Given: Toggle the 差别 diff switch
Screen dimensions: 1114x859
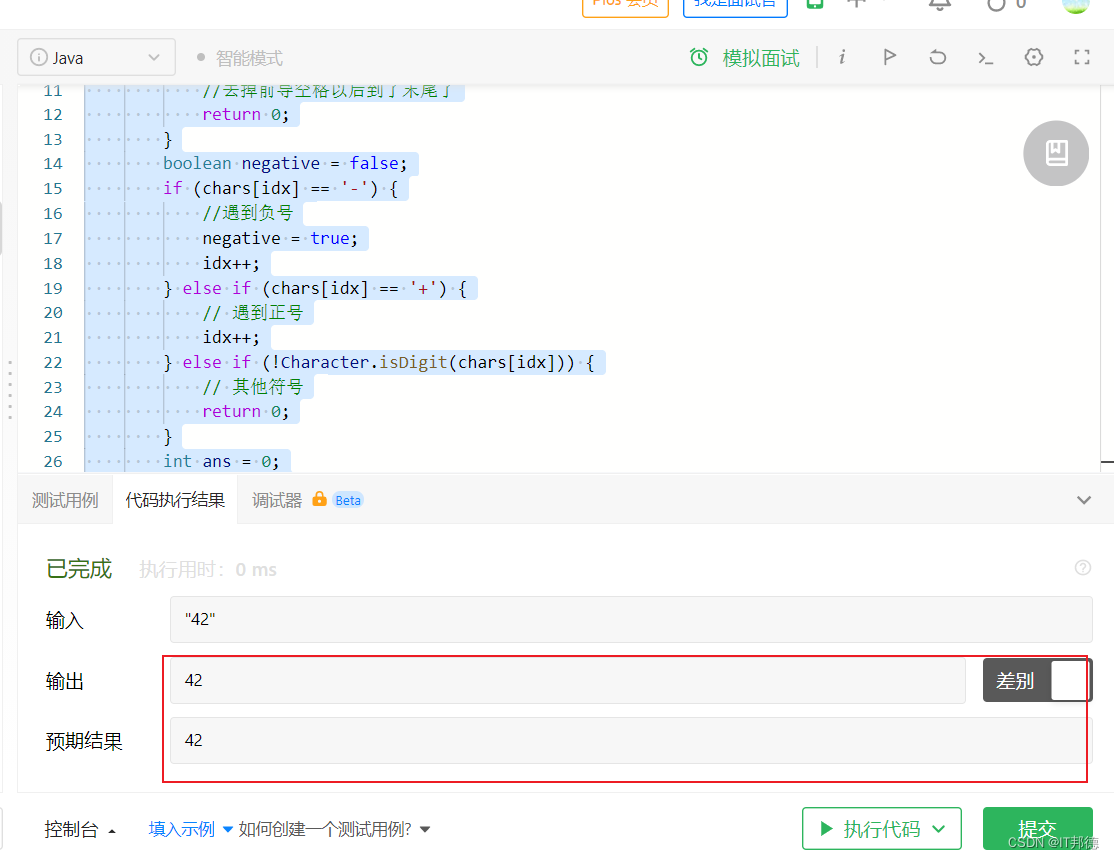Looking at the screenshot, I should coord(1037,681).
